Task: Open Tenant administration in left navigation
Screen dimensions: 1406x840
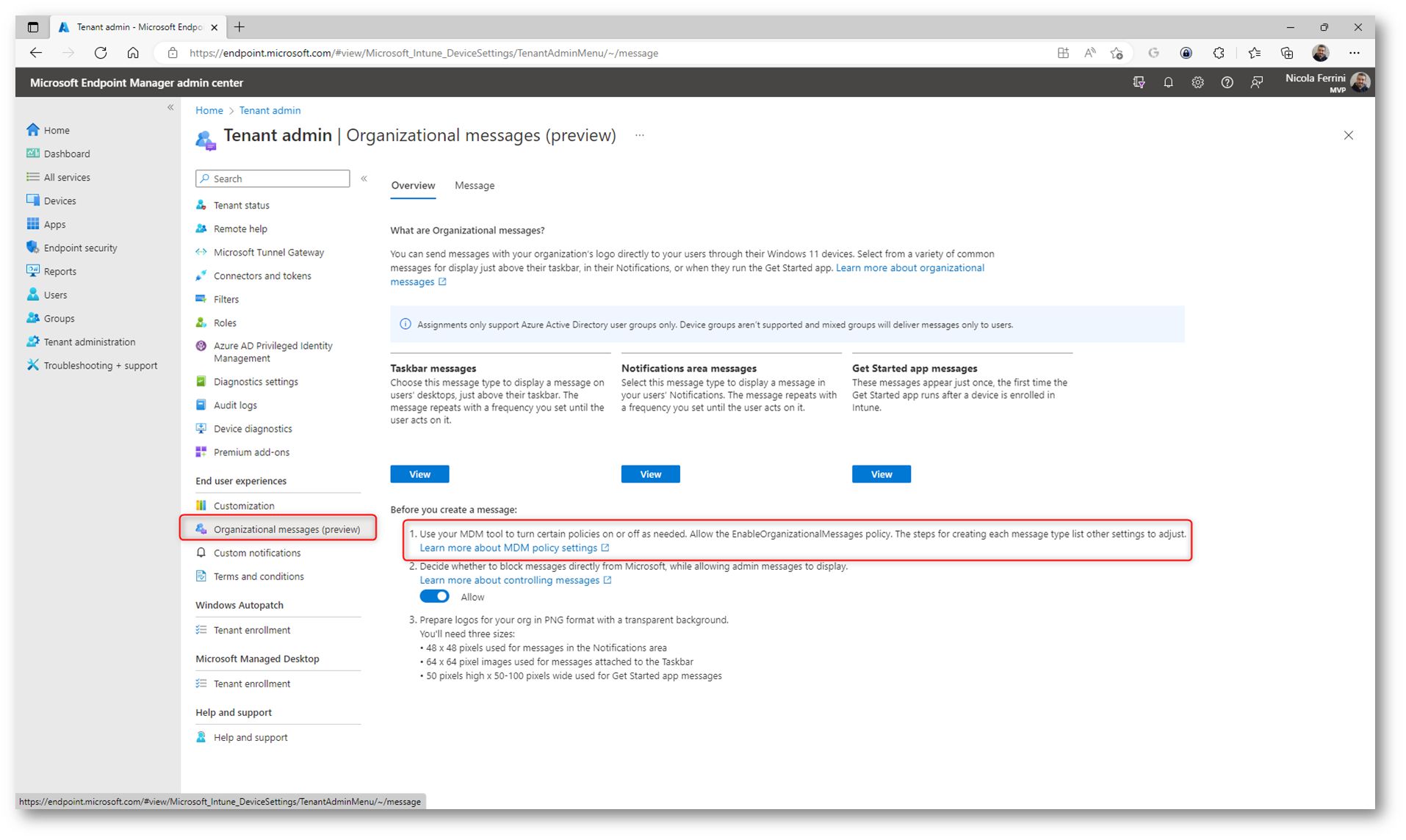Action: [81, 341]
